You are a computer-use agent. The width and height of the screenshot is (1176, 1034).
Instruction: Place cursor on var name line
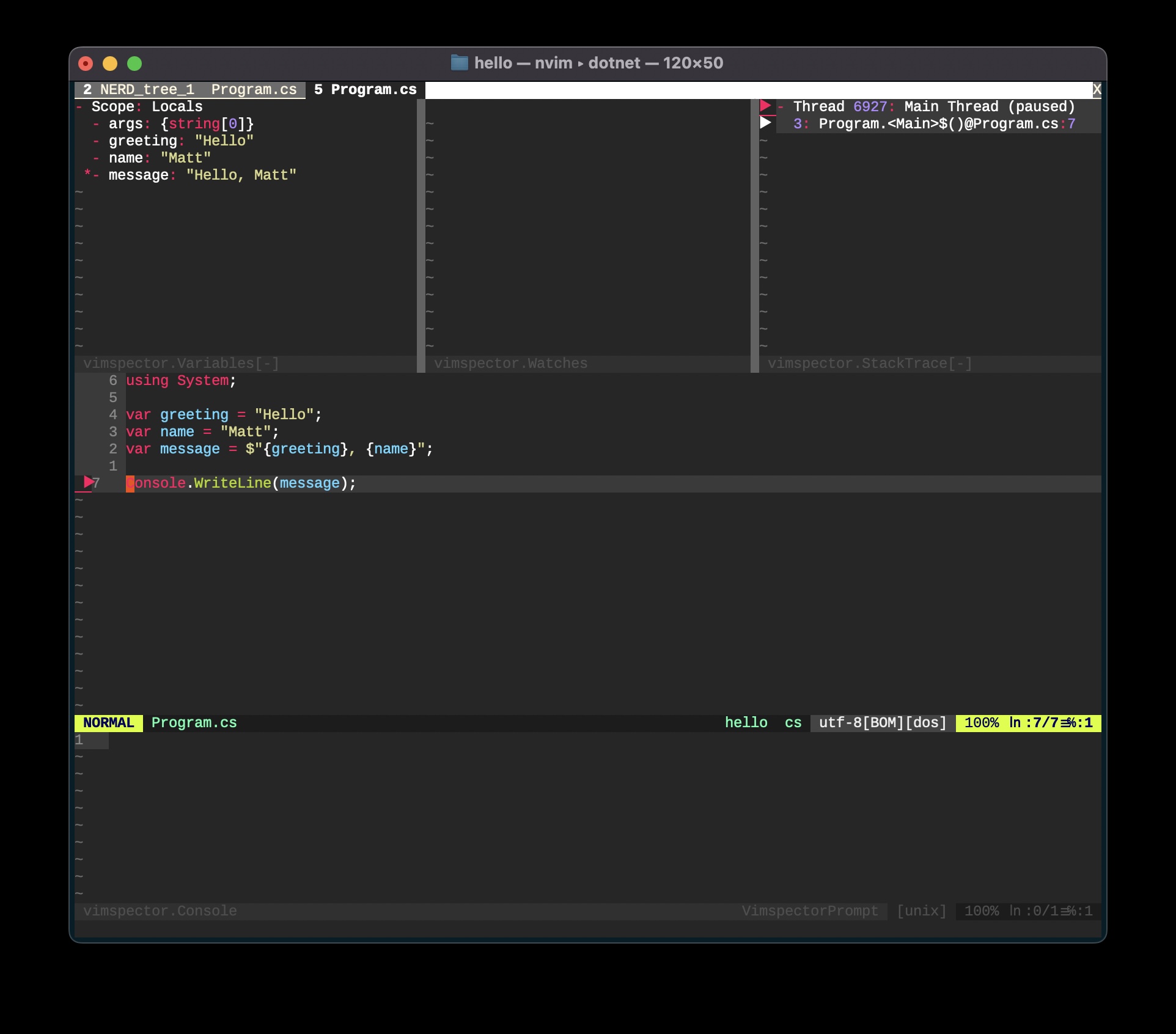coord(203,432)
